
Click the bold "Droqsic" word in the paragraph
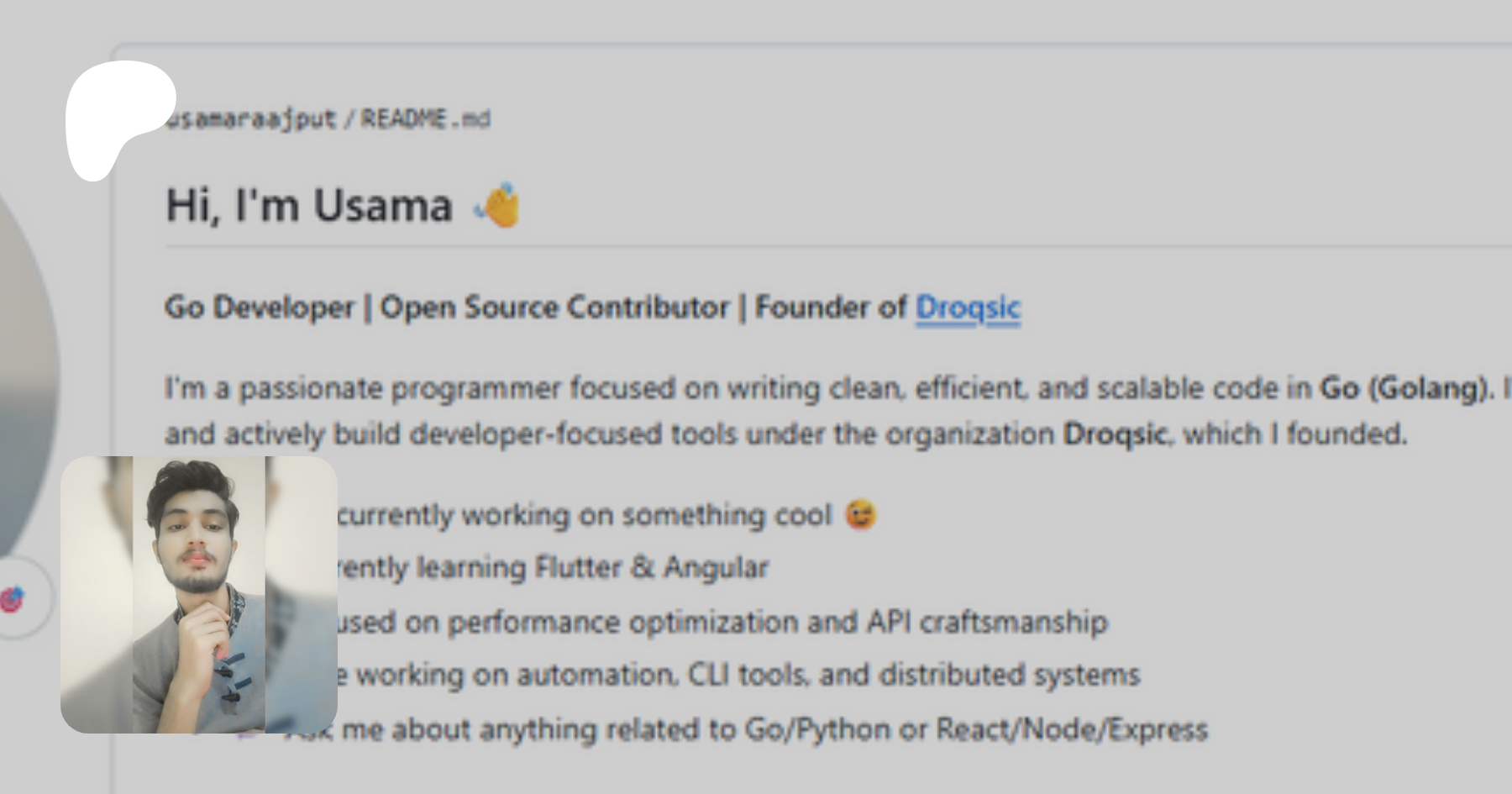pos(1115,434)
